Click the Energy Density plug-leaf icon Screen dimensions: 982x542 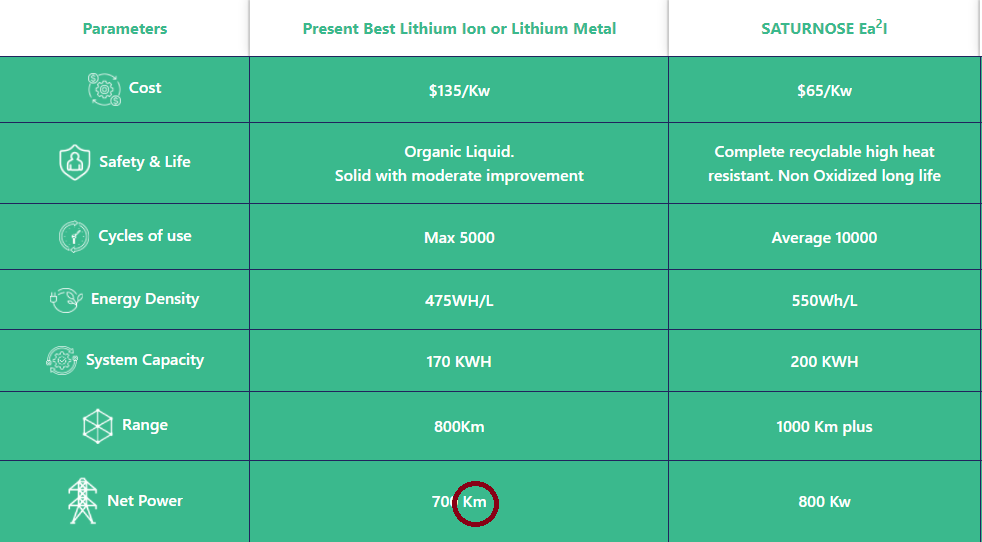(66, 300)
